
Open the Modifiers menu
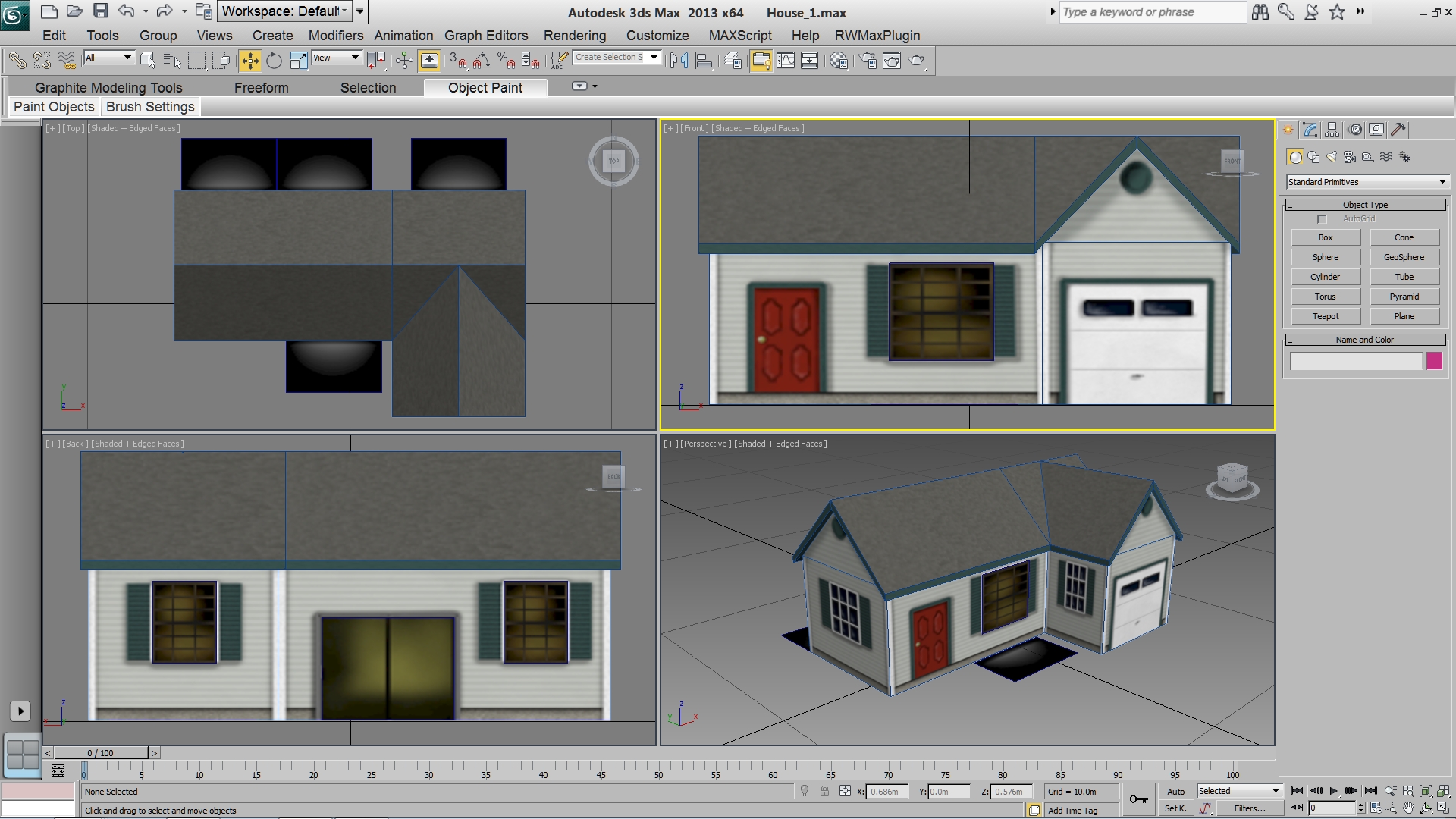pyautogui.click(x=335, y=36)
